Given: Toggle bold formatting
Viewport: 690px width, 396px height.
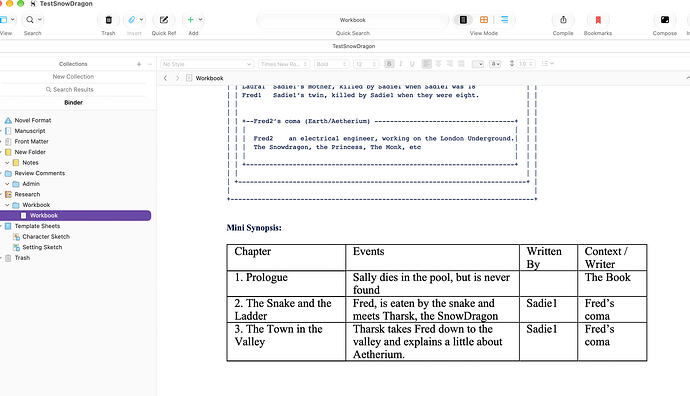Looking at the screenshot, I should click(x=389, y=64).
